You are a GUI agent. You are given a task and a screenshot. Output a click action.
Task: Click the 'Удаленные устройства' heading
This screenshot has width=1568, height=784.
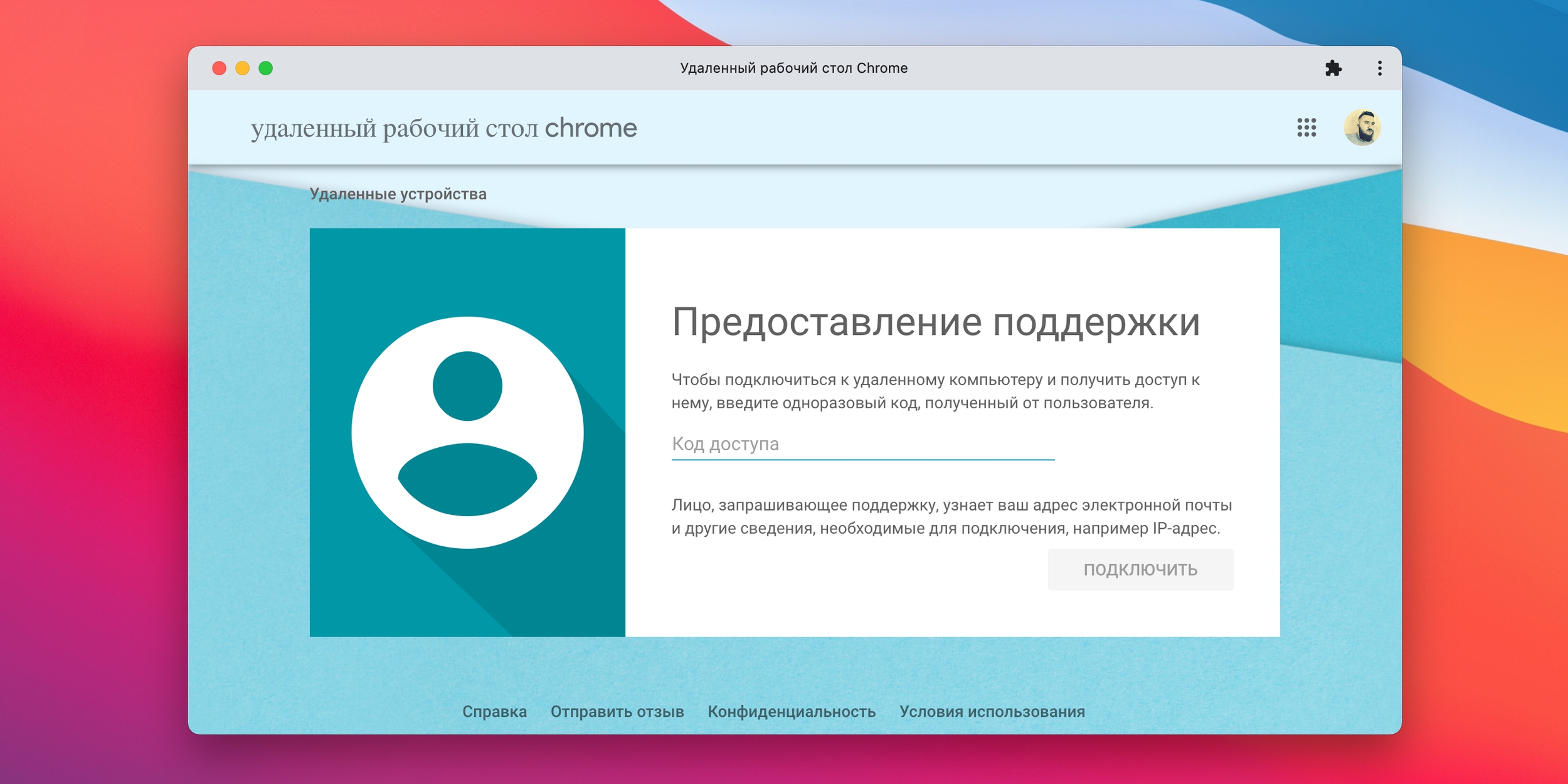pos(398,194)
